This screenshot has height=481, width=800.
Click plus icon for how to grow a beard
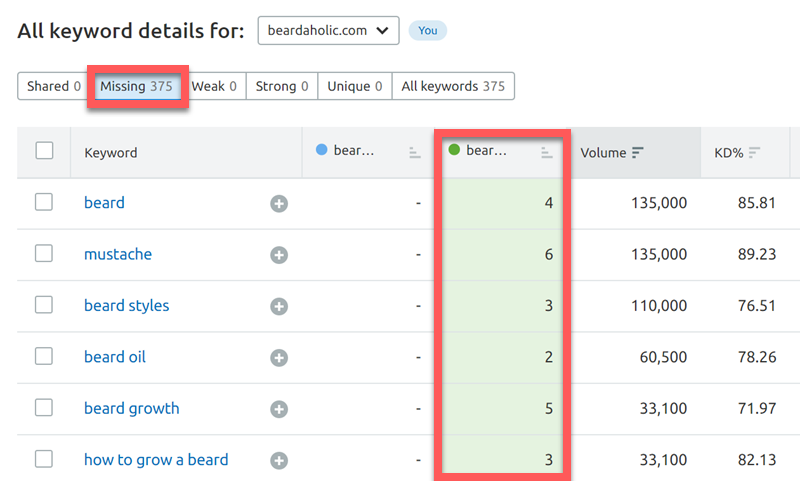coord(279,461)
